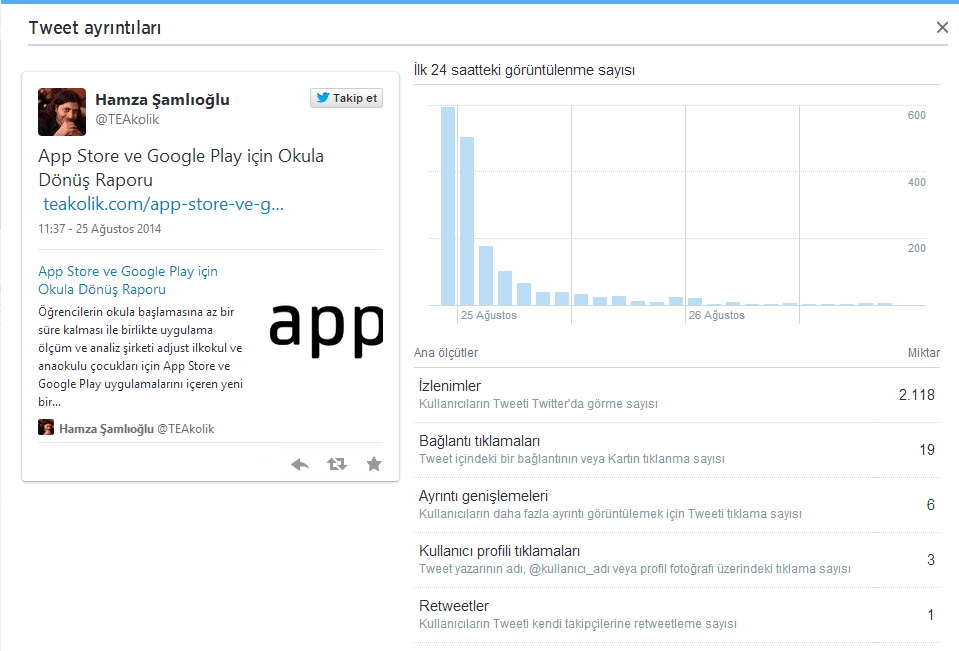This screenshot has width=959, height=651.
Task: Click the 19 link clicks value
Action: pos(927,450)
